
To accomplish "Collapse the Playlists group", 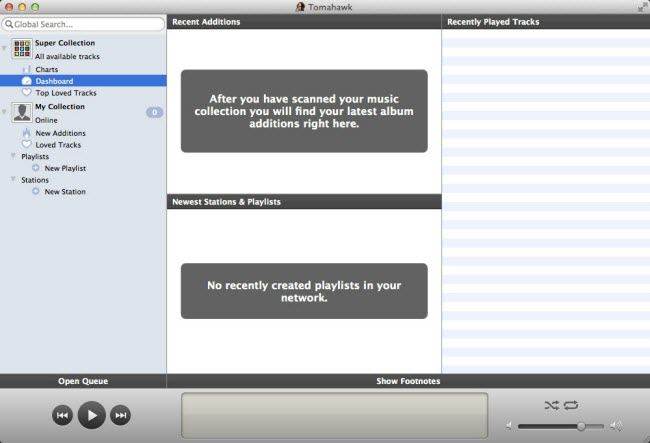I will tap(13, 156).
